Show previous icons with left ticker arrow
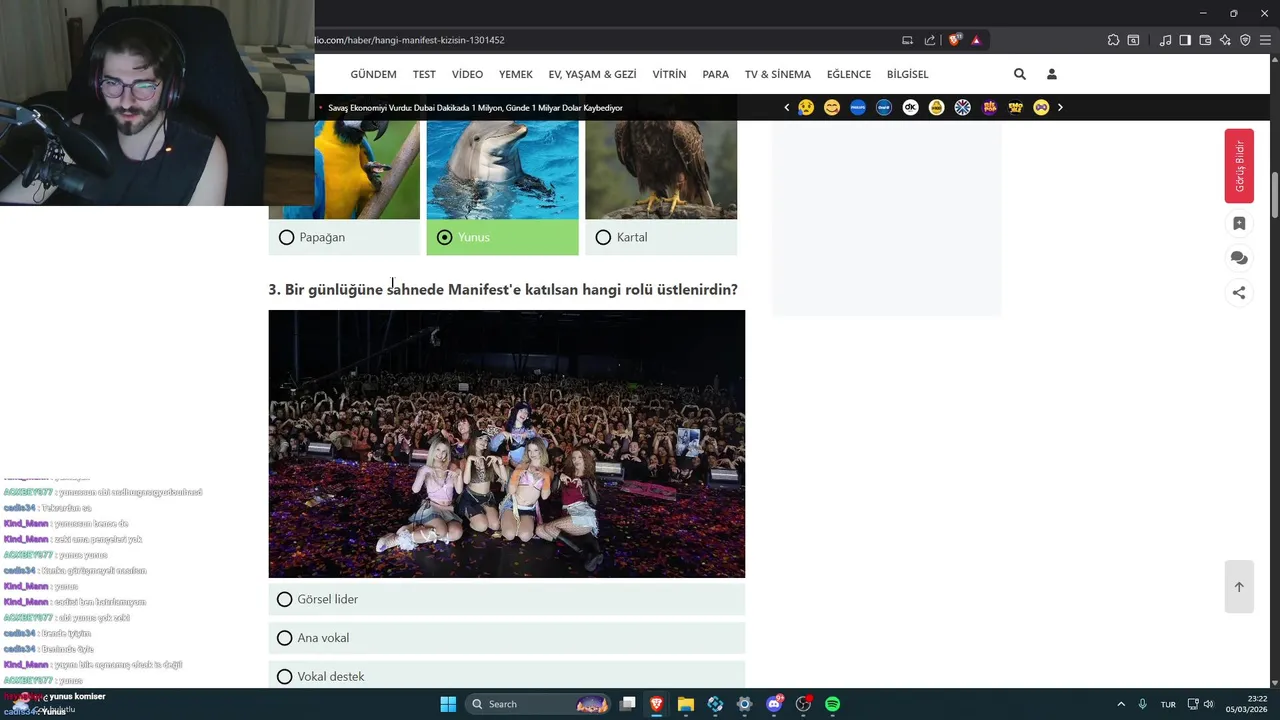The width and height of the screenshot is (1280, 720). click(786, 107)
